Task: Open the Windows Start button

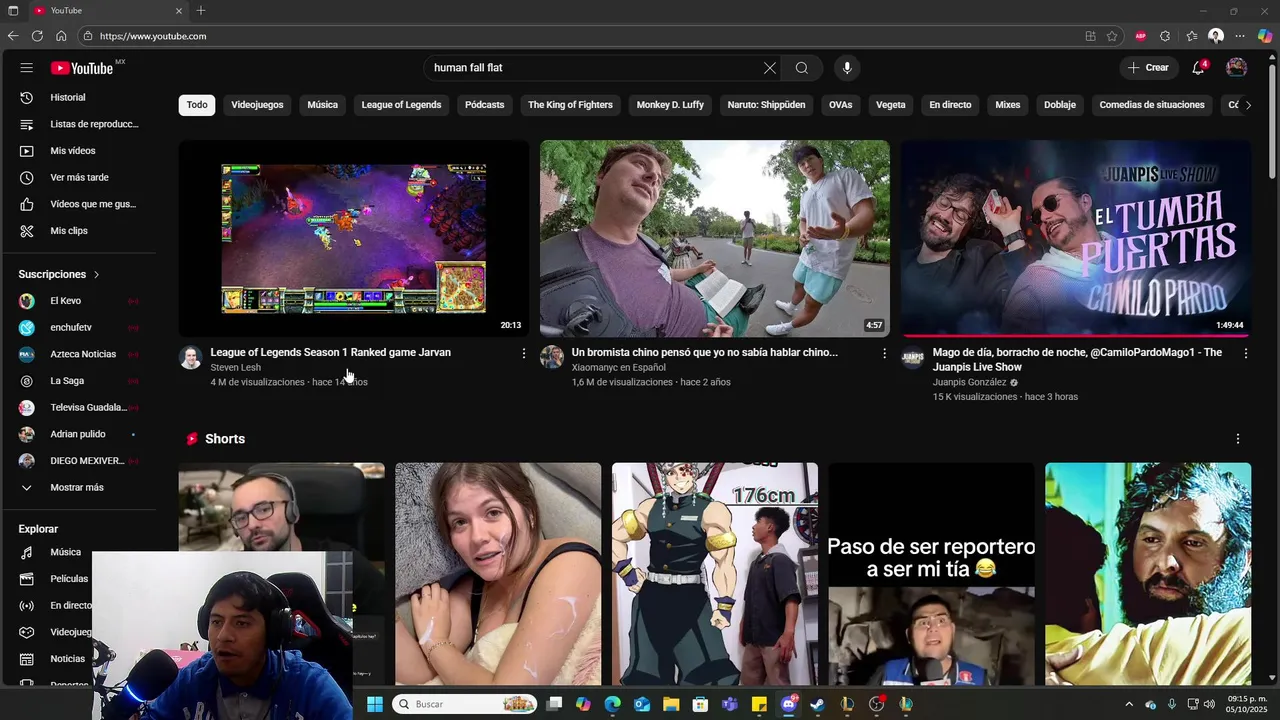Action: 375,704
